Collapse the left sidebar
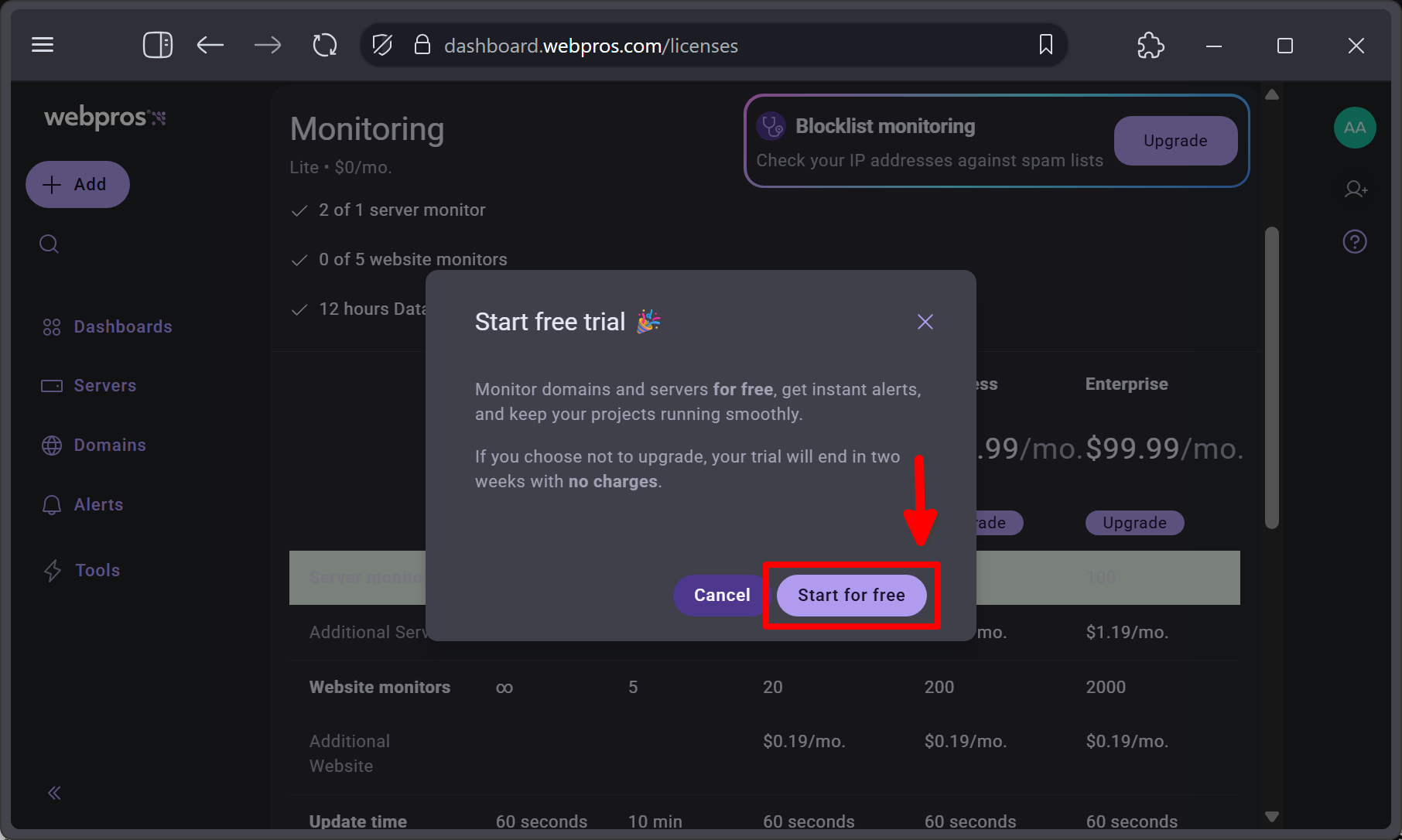The width and height of the screenshot is (1402, 840). pos(54,793)
